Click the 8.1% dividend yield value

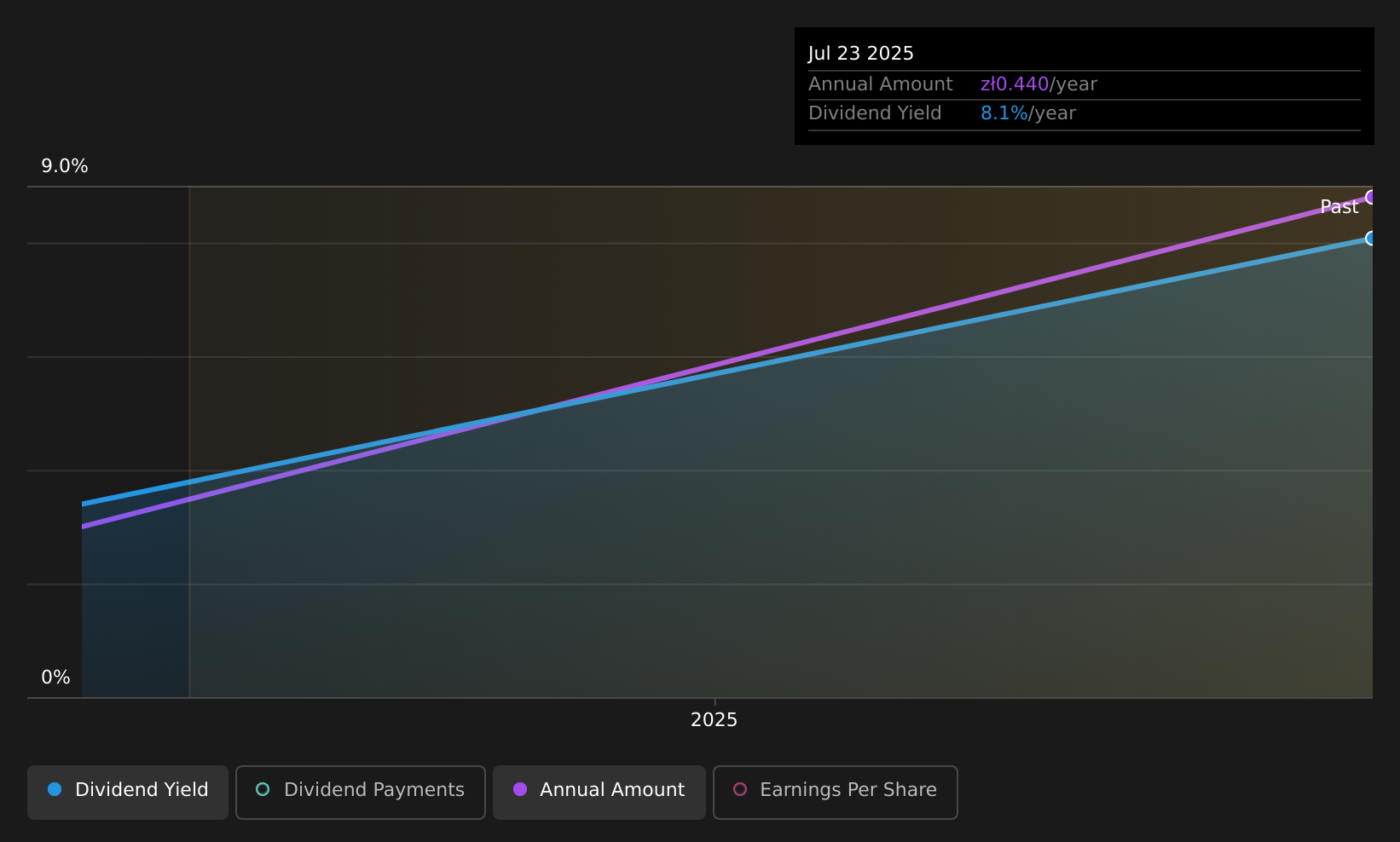pyautogui.click(x=1004, y=113)
